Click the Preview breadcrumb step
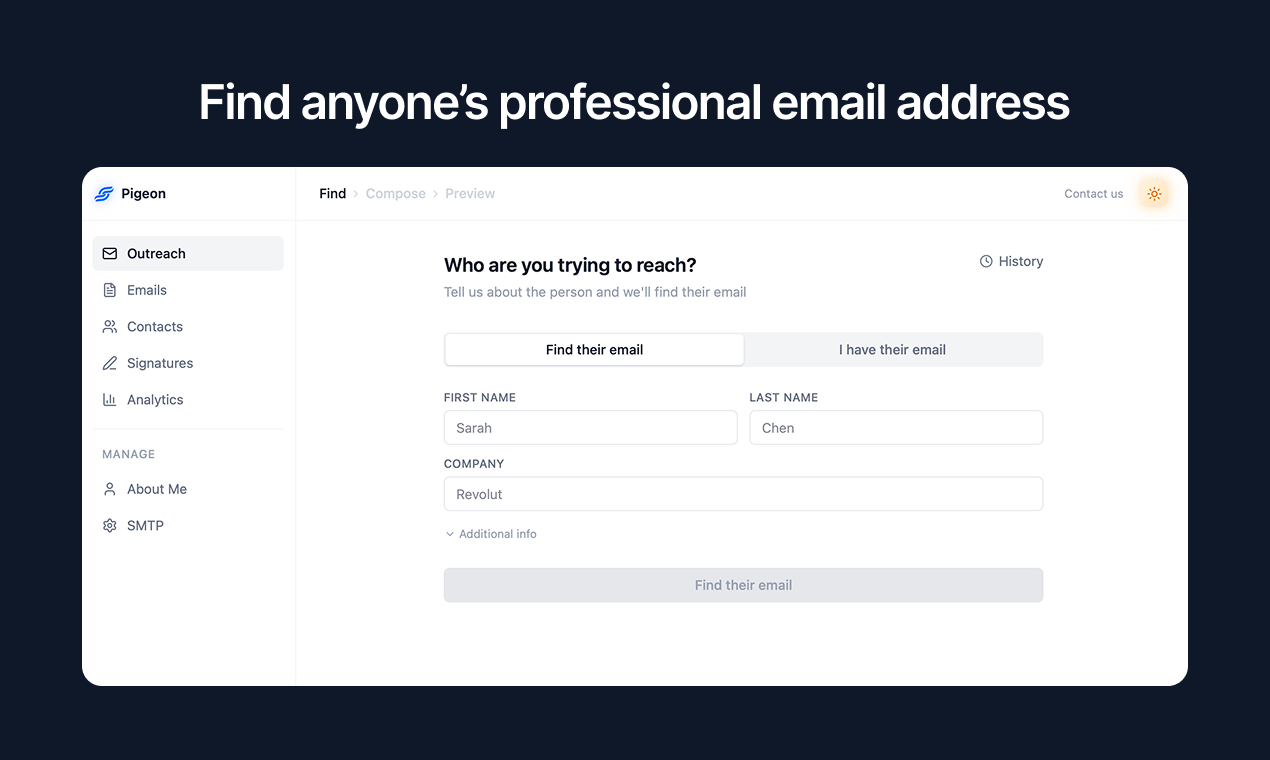 (470, 193)
